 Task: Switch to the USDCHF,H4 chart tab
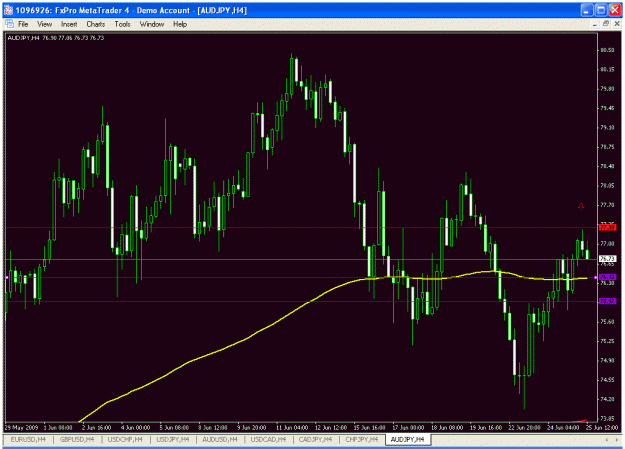click(125, 439)
